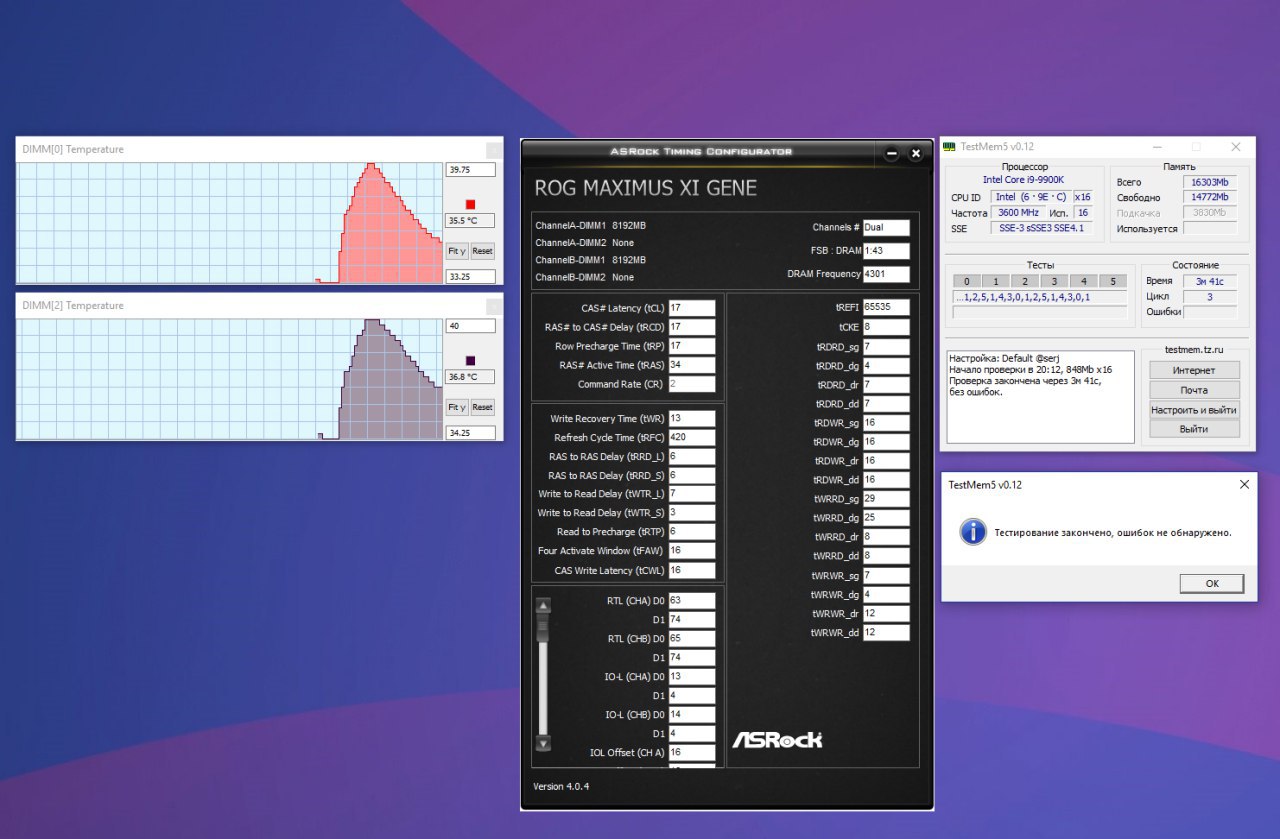
Task: Click the DIMM[0] Temperature graph
Action: tap(229, 223)
